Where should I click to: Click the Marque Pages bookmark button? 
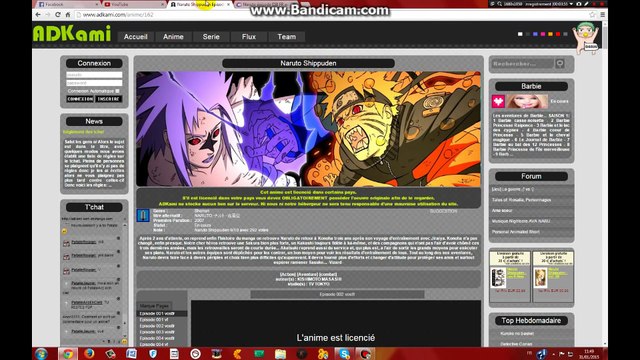[x=154, y=306]
